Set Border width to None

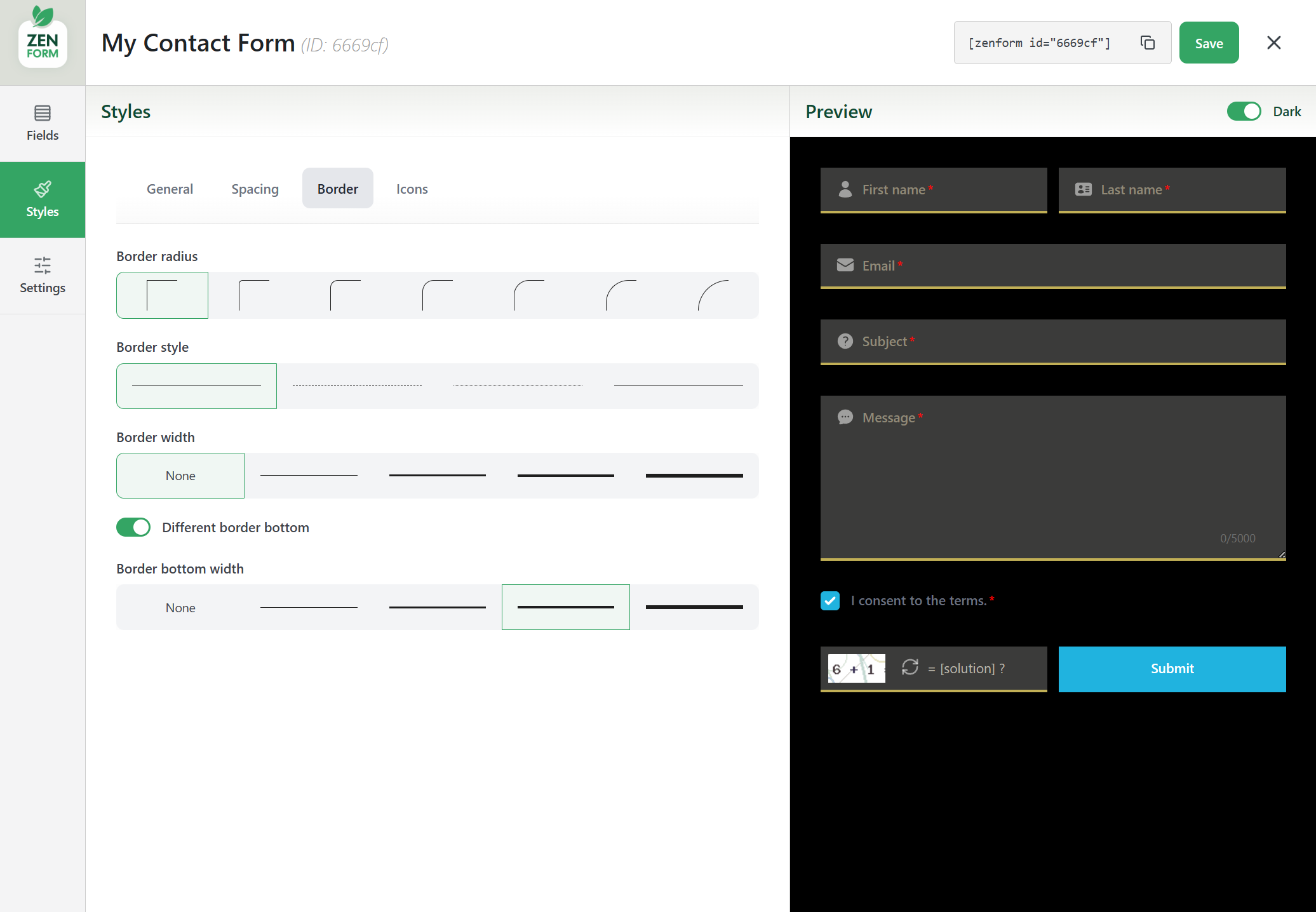tap(180, 476)
